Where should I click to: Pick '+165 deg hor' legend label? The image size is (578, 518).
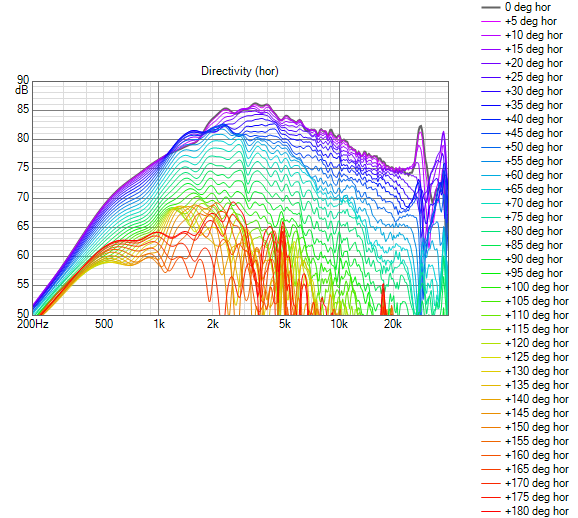pyautogui.click(x=536, y=469)
